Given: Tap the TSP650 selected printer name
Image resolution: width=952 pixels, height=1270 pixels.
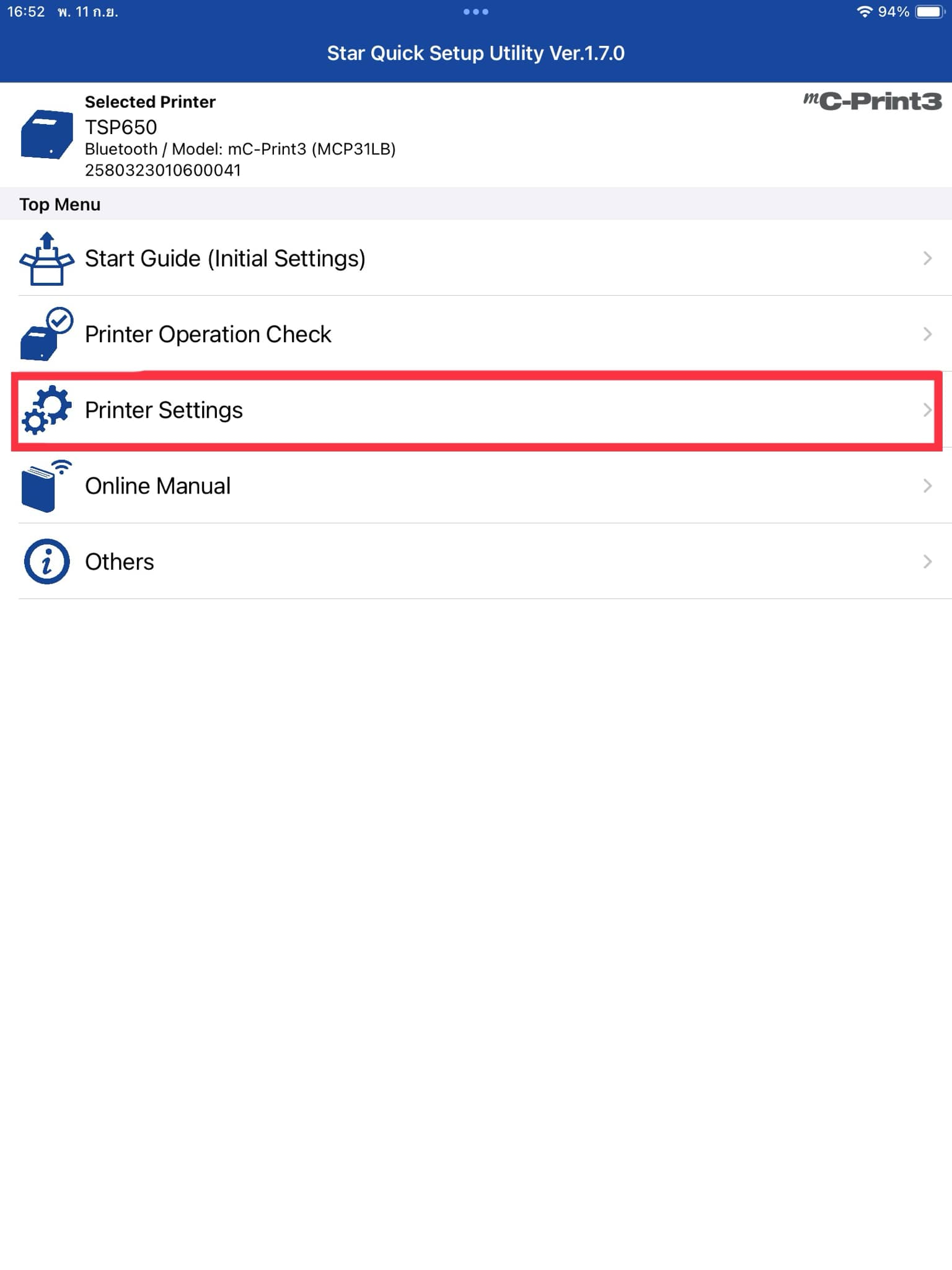Looking at the screenshot, I should click(121, 127).
